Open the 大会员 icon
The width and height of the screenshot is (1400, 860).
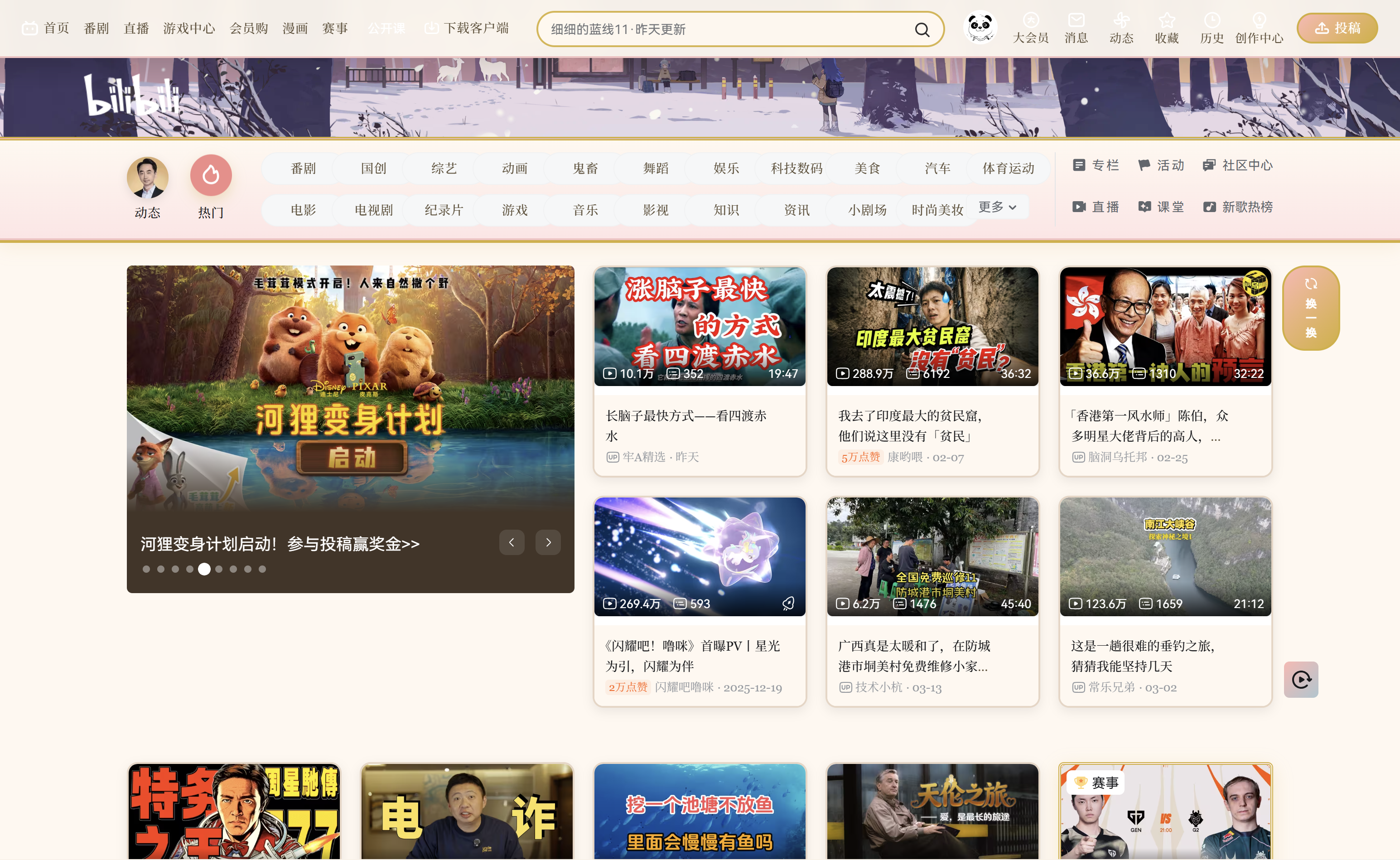tap(1030, 21)
